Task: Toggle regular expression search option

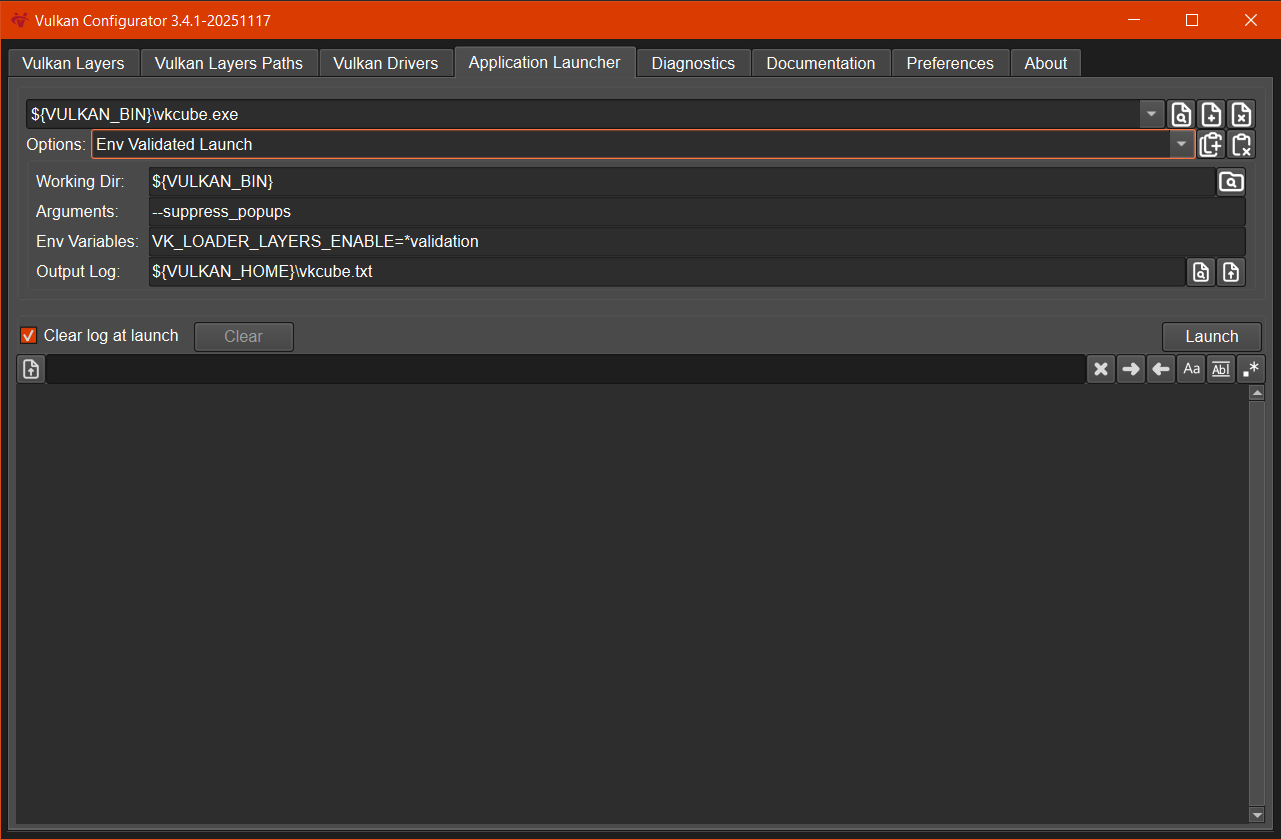Action: point(1251,369)
